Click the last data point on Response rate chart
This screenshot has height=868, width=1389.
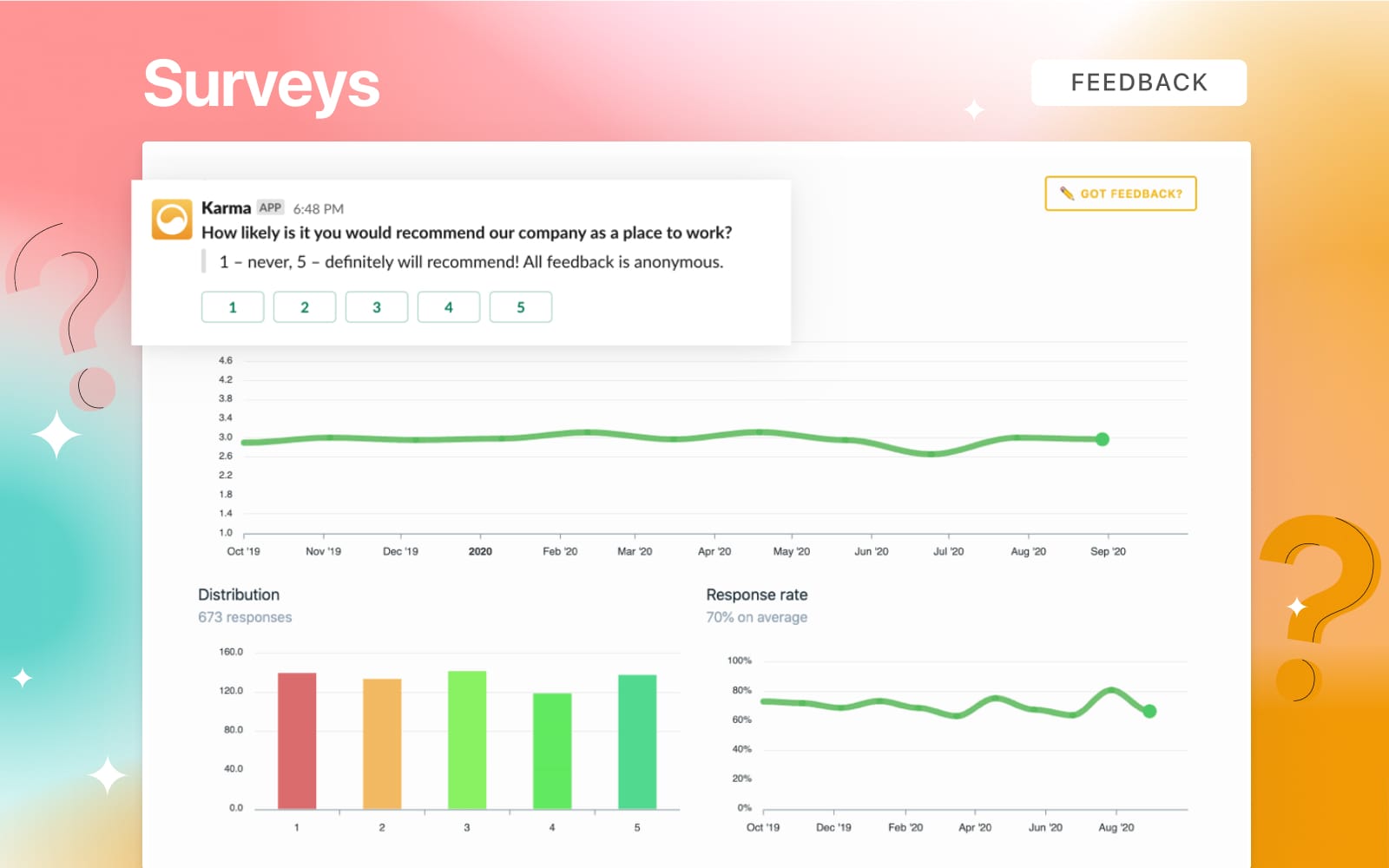1149,711
